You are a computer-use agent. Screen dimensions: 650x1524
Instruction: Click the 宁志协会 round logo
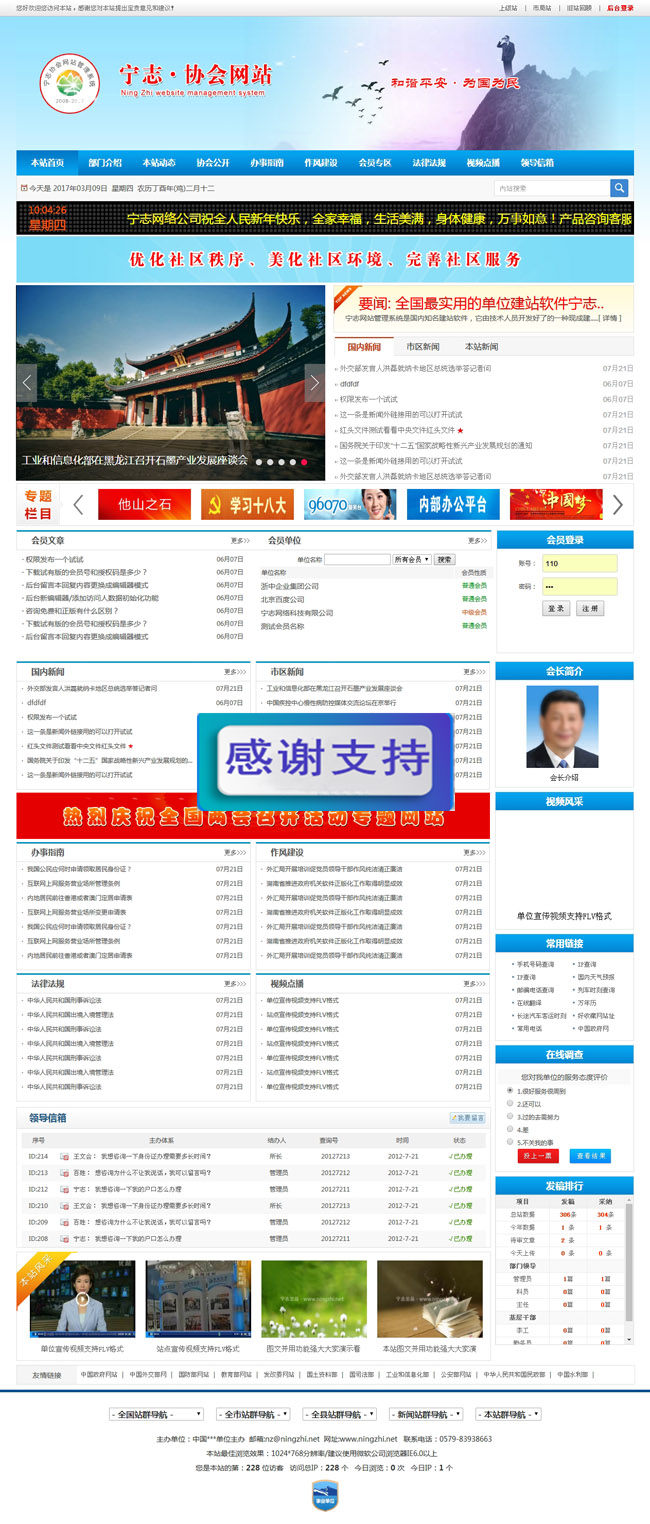(69, 83)
